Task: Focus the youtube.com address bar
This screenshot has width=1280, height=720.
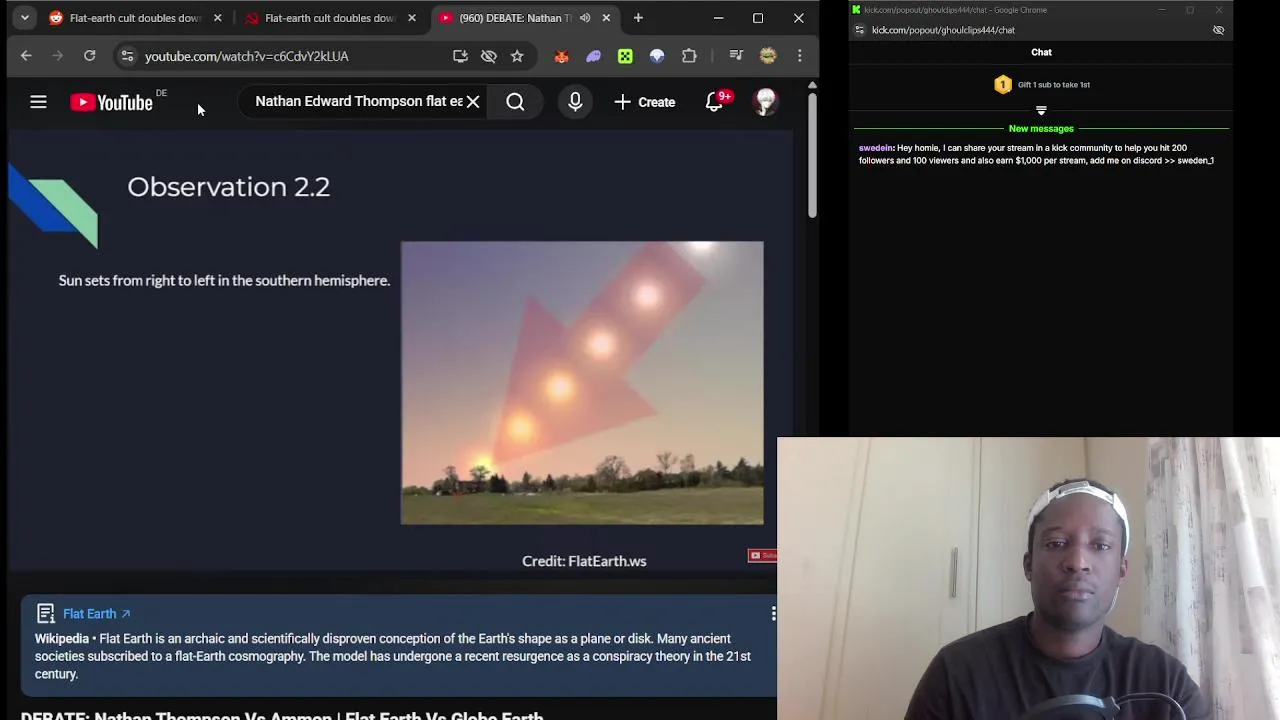Action: tap(246, 56)
